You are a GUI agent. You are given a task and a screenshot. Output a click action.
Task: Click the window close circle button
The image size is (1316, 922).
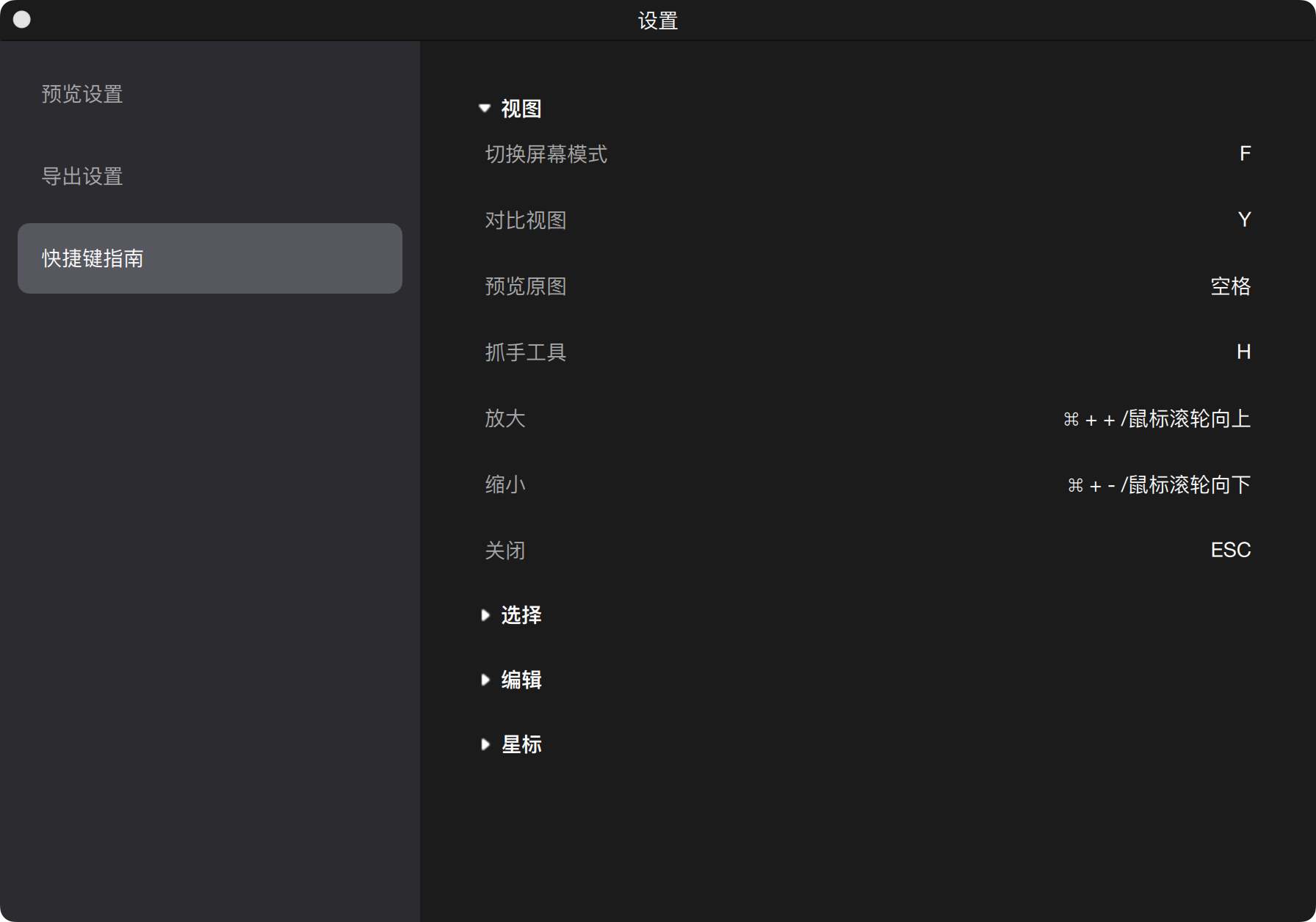22,20
